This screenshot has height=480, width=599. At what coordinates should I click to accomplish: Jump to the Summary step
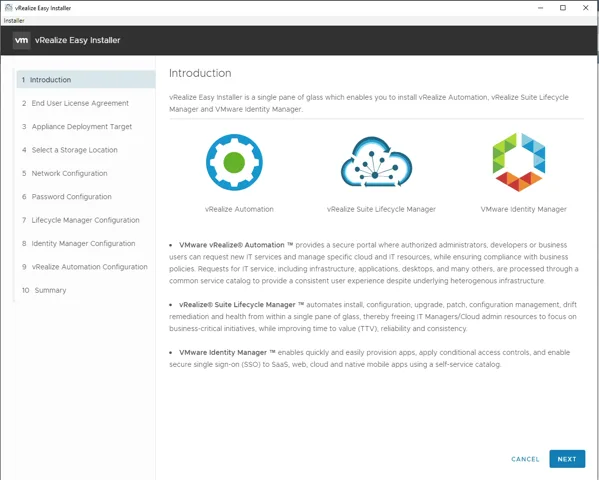click(x=86, y=290)
